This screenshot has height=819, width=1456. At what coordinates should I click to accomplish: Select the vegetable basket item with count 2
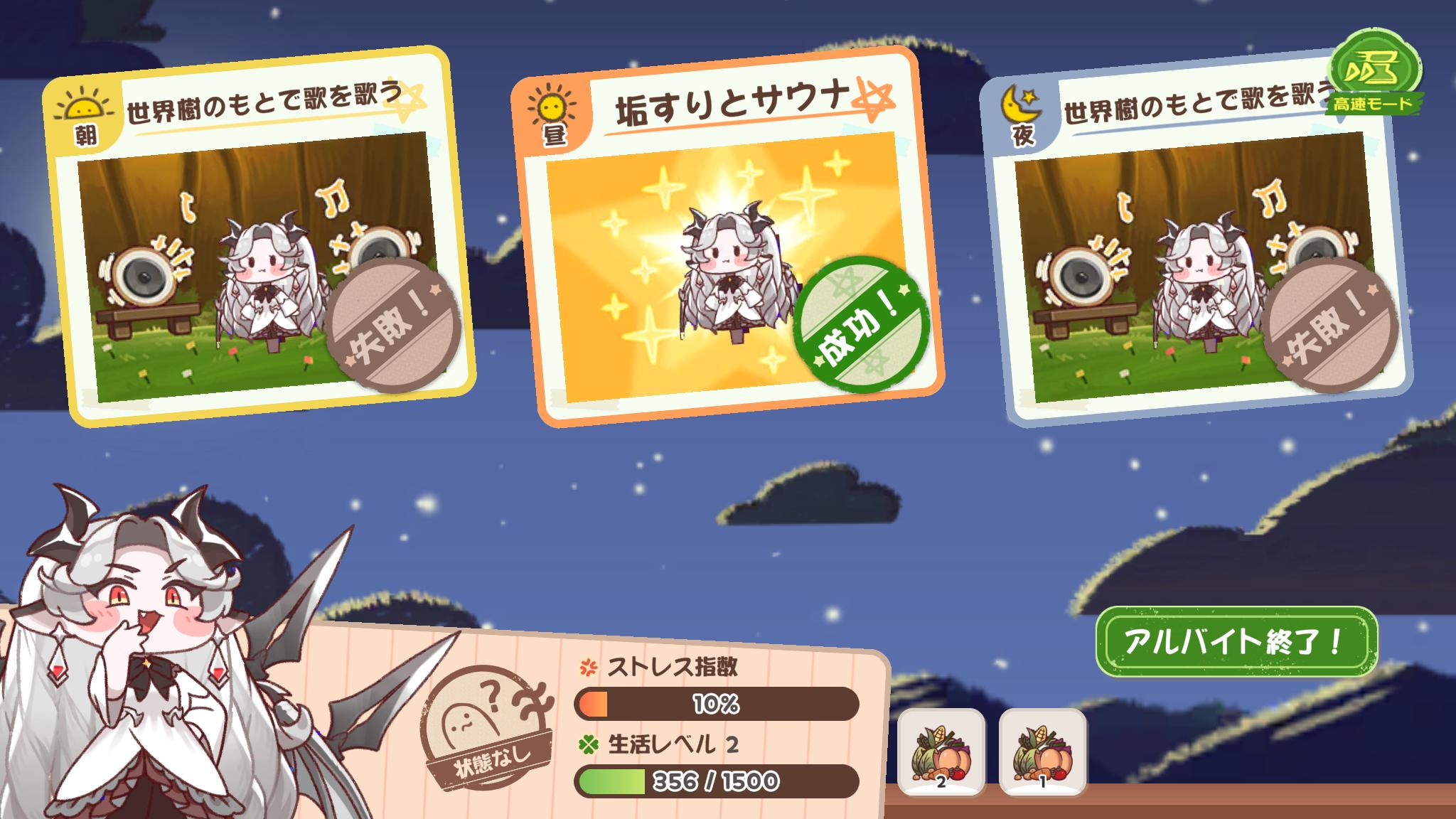941,752
